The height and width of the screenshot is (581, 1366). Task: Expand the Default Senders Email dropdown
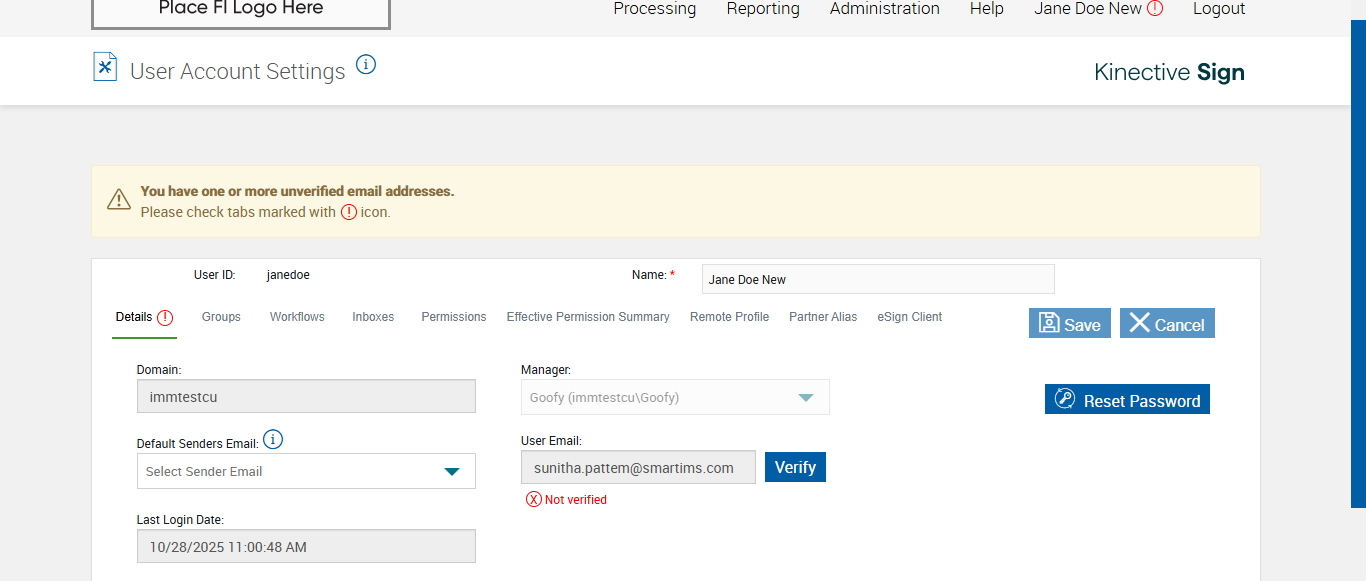pos(452,471)
